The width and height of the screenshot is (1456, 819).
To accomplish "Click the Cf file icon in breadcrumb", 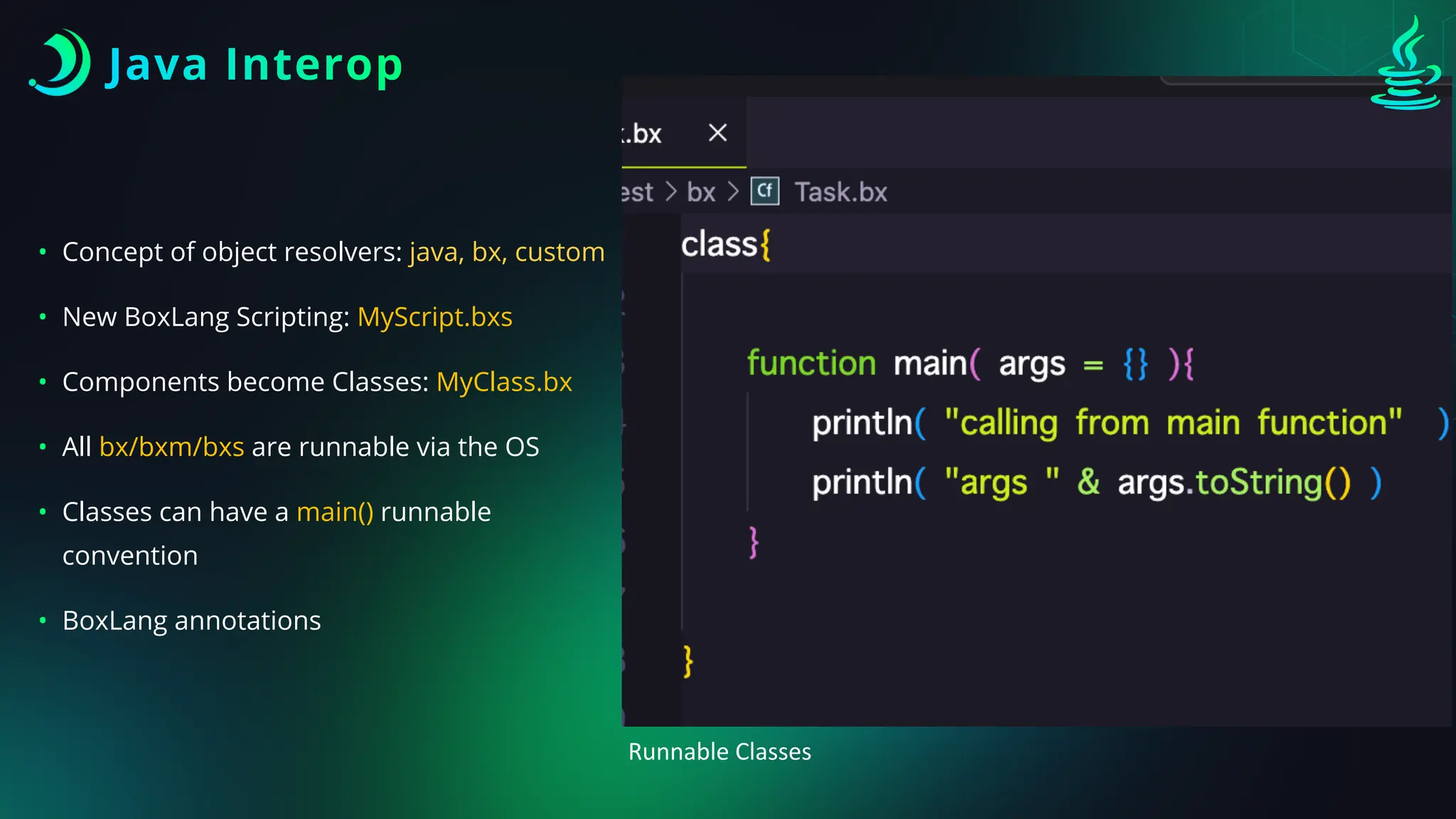I will point(765,191).
